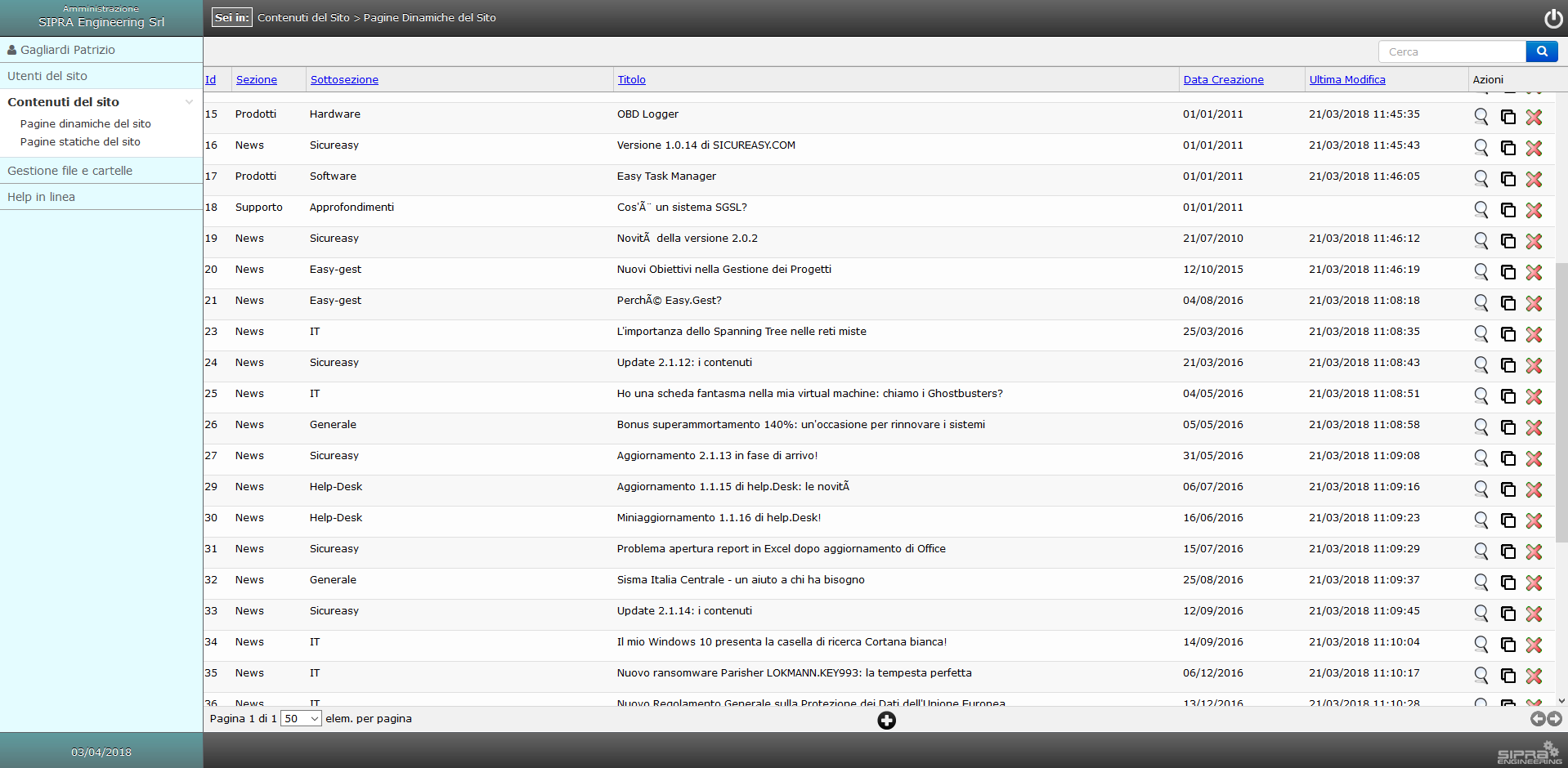Sort table by Sottosezione column
The image size is (1568, 768).
(344, 79)
